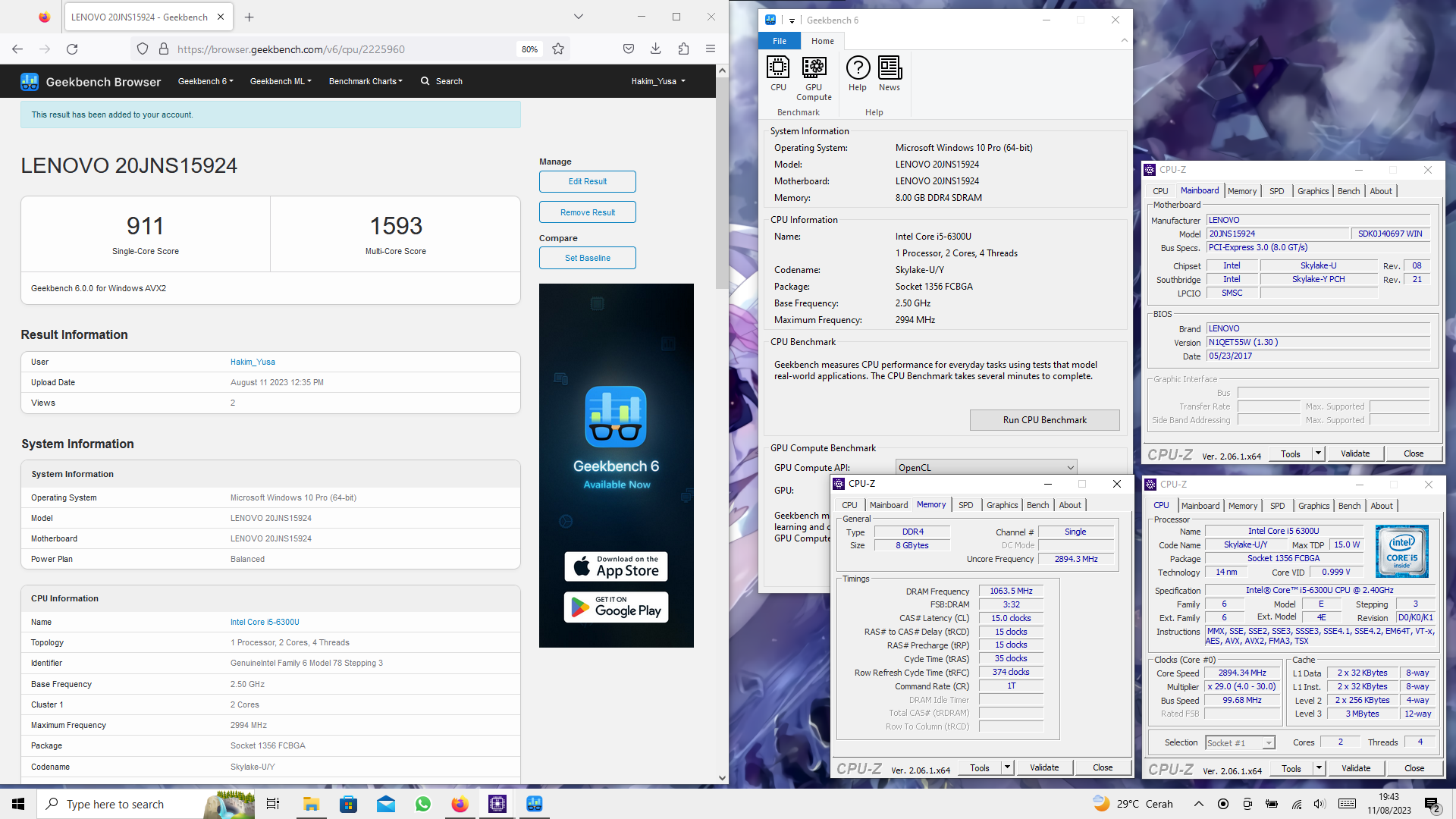The image size is (1456, 819).
Task: Switch to CPU-Z from taskbar
Action: point(497,804)
